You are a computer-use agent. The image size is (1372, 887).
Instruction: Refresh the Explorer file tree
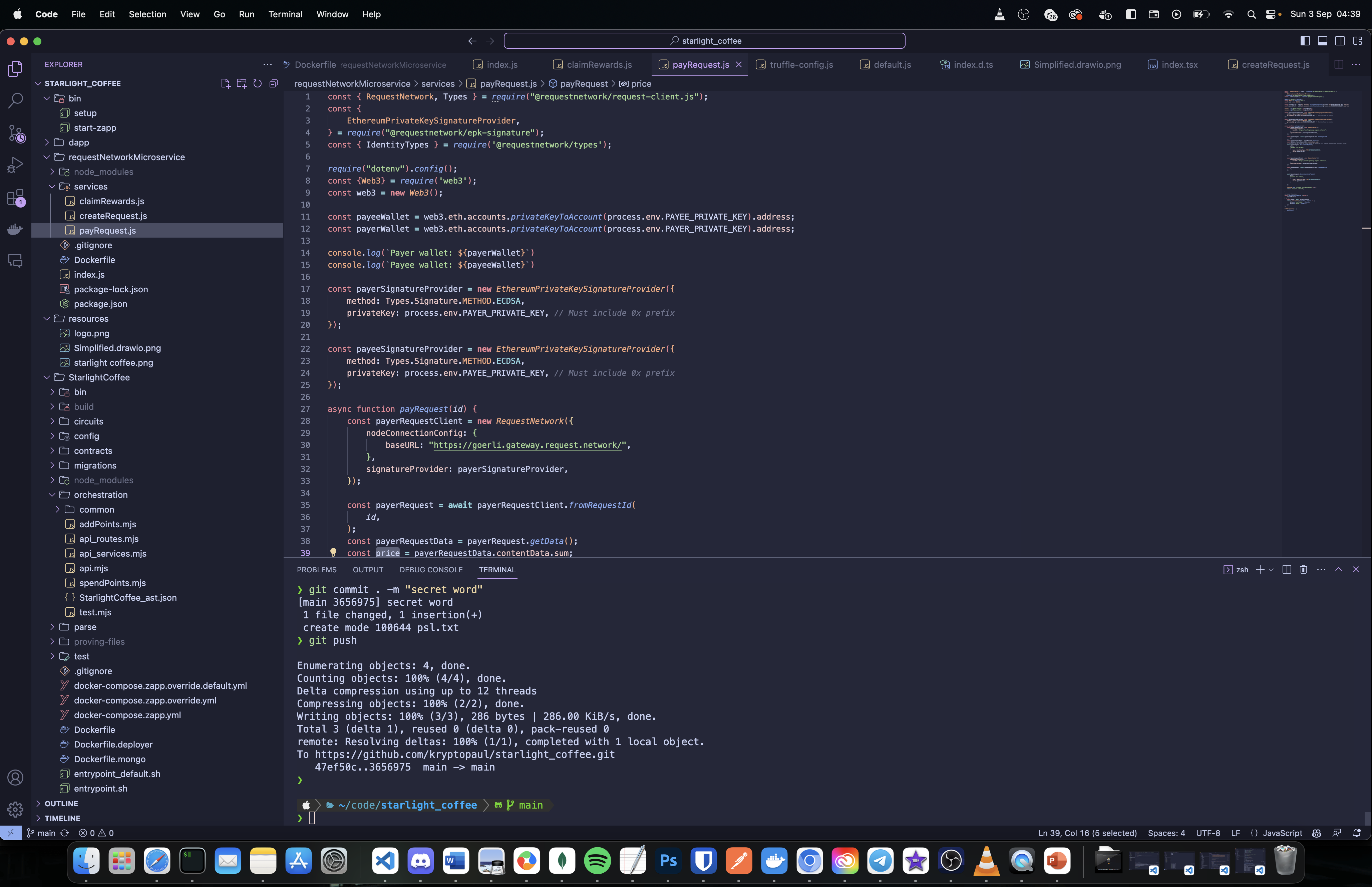tap(257, 83)
